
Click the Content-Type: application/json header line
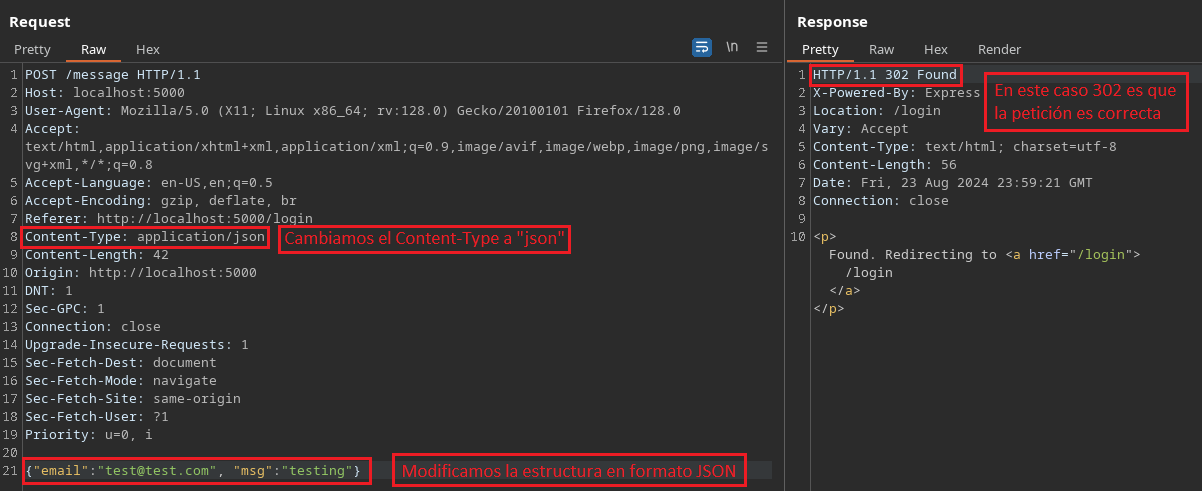(x=145, y=237)
